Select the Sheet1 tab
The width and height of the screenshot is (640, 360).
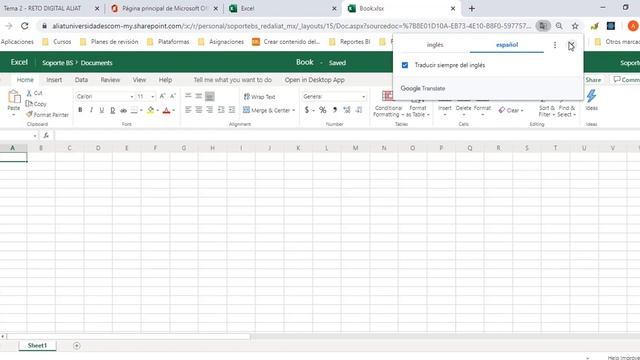click(37, 345)
